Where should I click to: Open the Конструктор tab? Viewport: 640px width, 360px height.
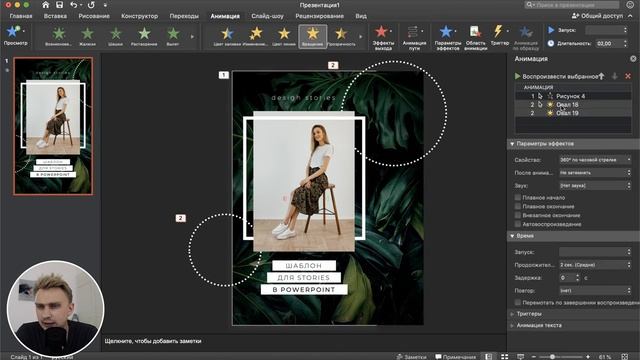140,16
